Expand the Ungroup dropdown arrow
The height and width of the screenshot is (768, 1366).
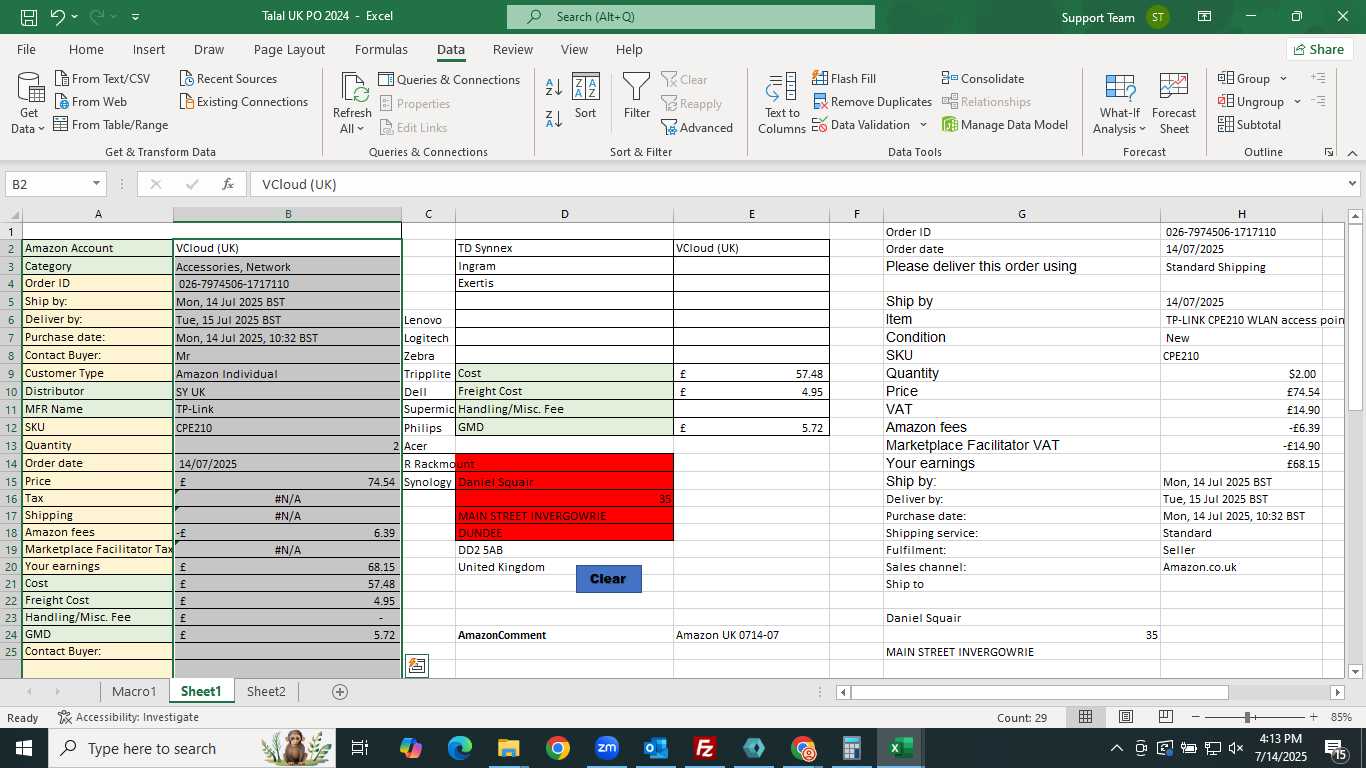(1297, 102)
